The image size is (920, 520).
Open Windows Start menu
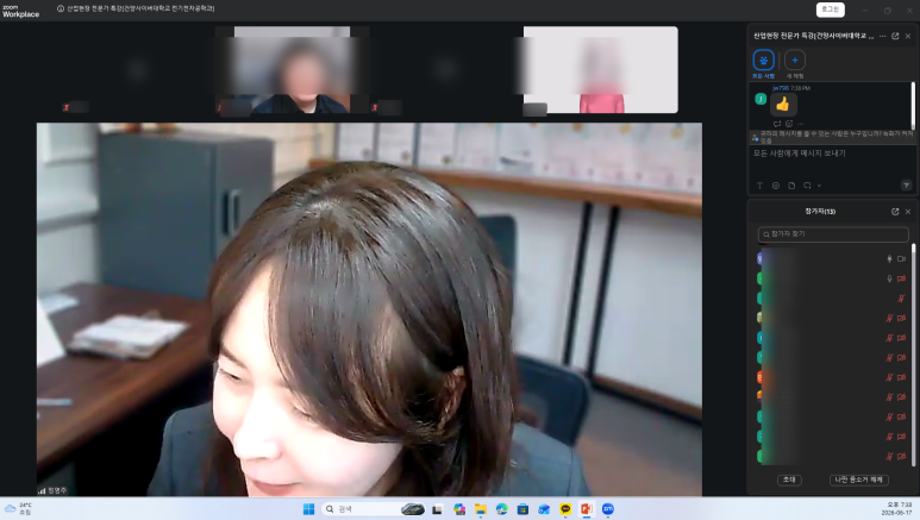[x=309, y=509]
